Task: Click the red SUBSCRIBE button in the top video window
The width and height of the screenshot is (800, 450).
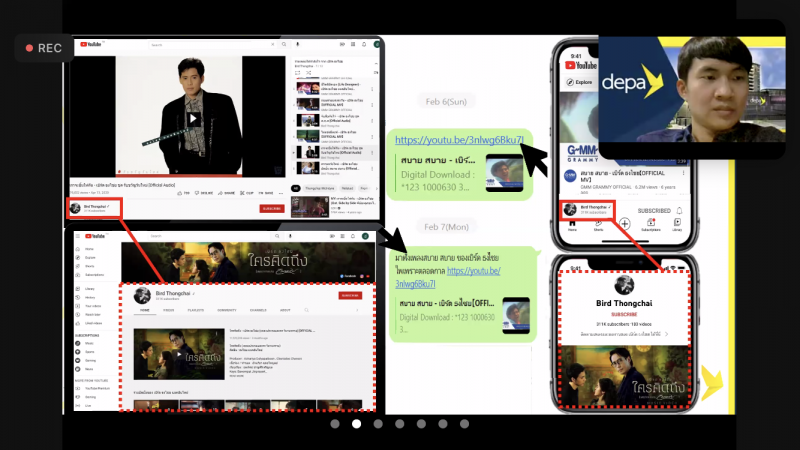Action: coord(272,209)
